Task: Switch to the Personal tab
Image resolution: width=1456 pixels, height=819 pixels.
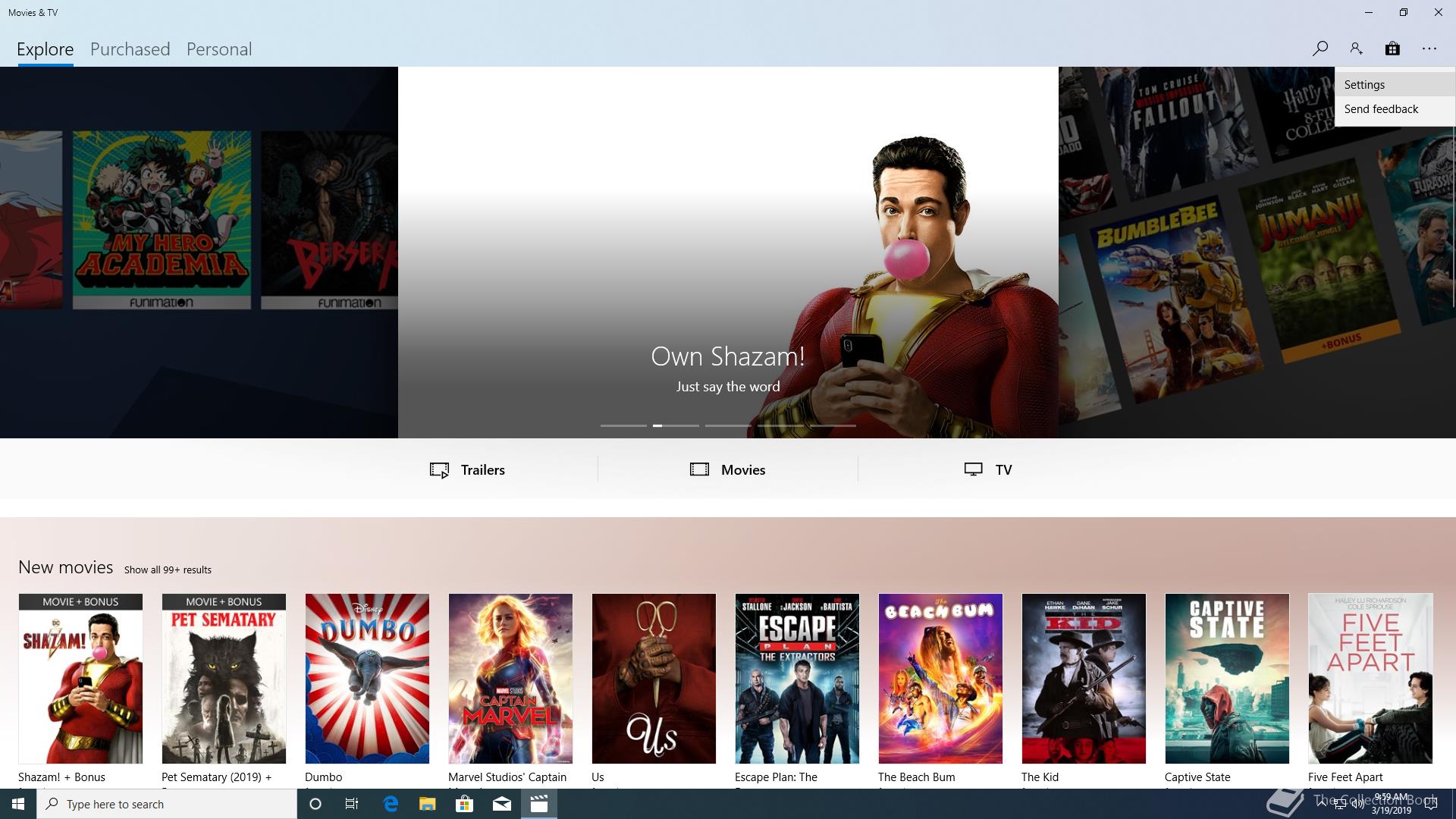Action: (x=219, y=49)
